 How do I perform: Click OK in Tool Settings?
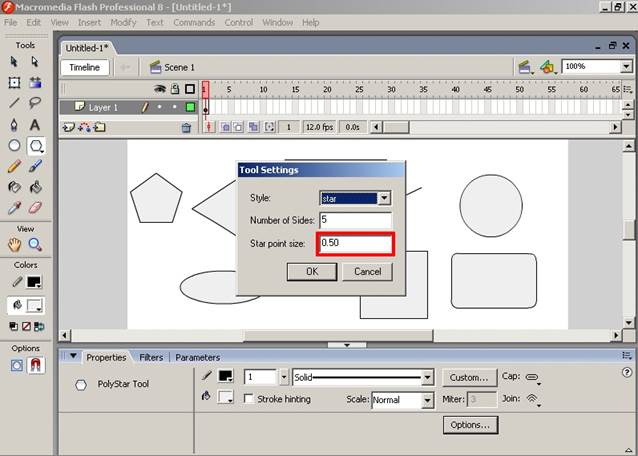(x=312, y=272)
